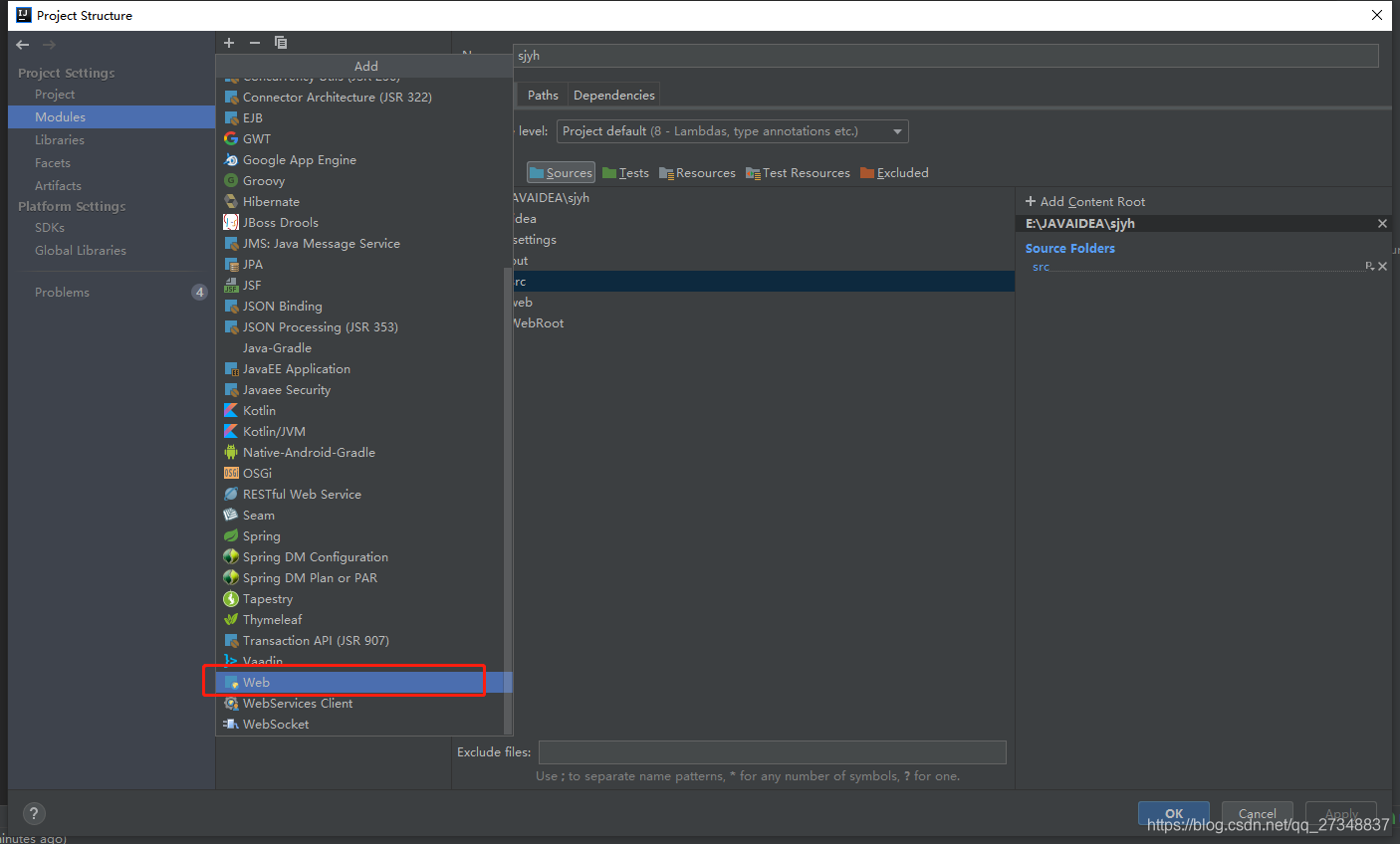1400x844 pixels.
Task: Click the Kotlin framework icon
Action: [231, 410]
